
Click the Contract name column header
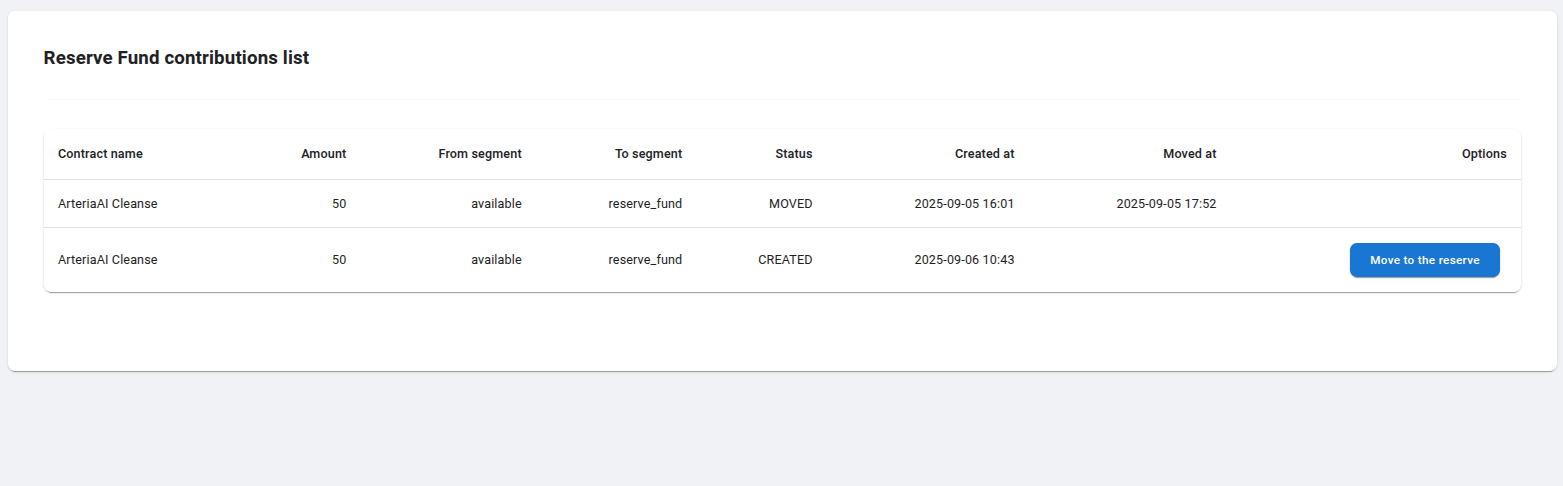click(100, 154)
